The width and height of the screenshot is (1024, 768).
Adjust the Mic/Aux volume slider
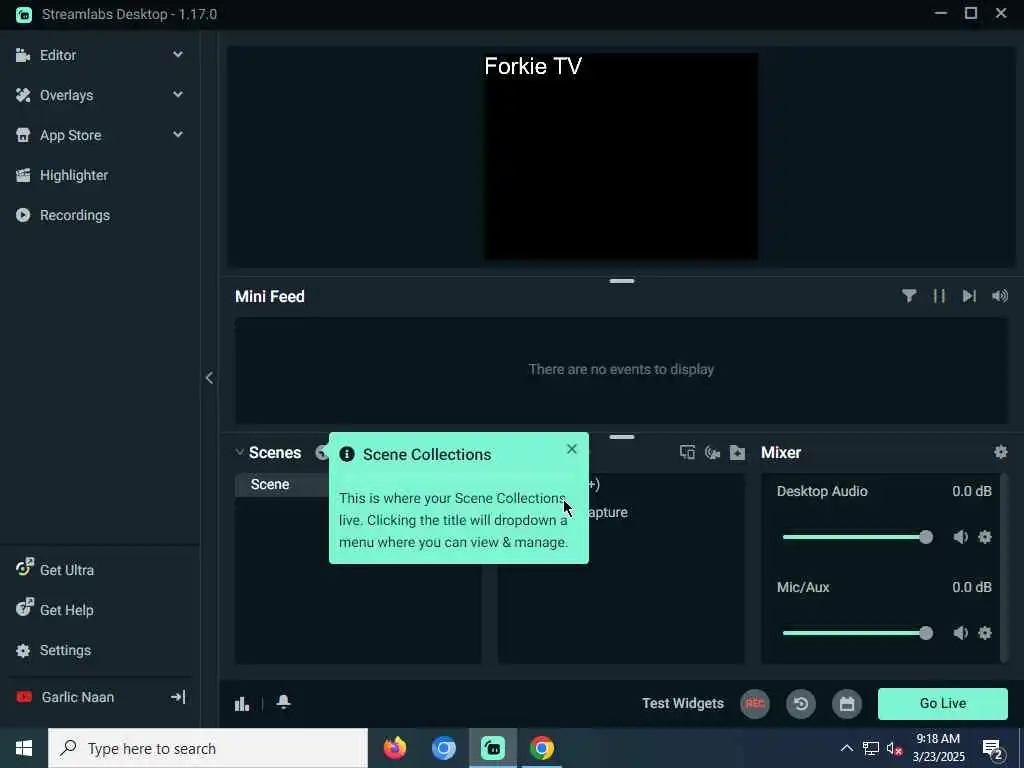857,633
